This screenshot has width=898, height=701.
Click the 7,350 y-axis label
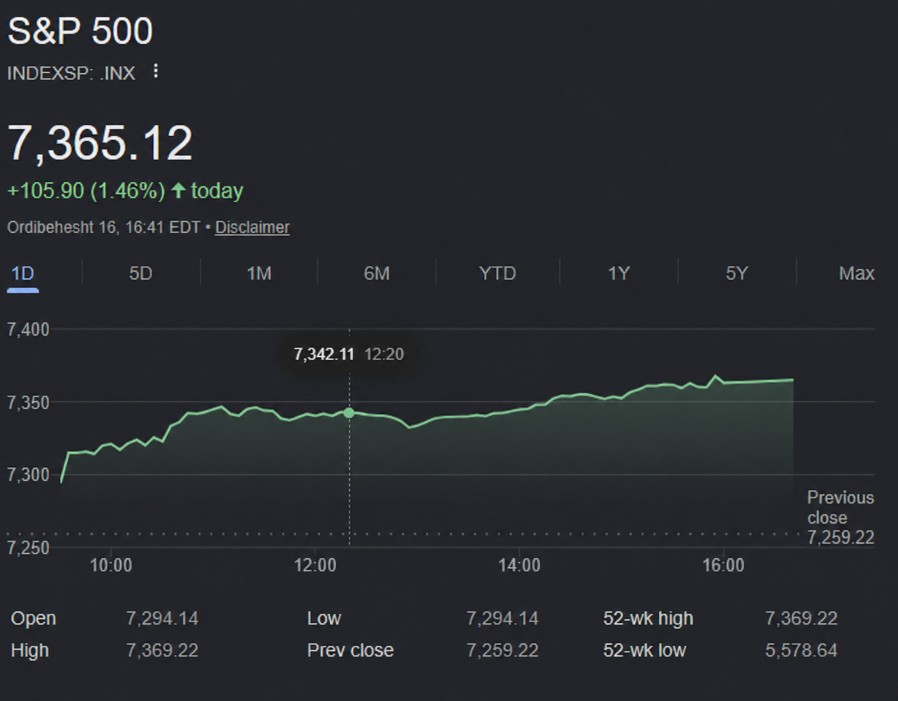[28, 403]
